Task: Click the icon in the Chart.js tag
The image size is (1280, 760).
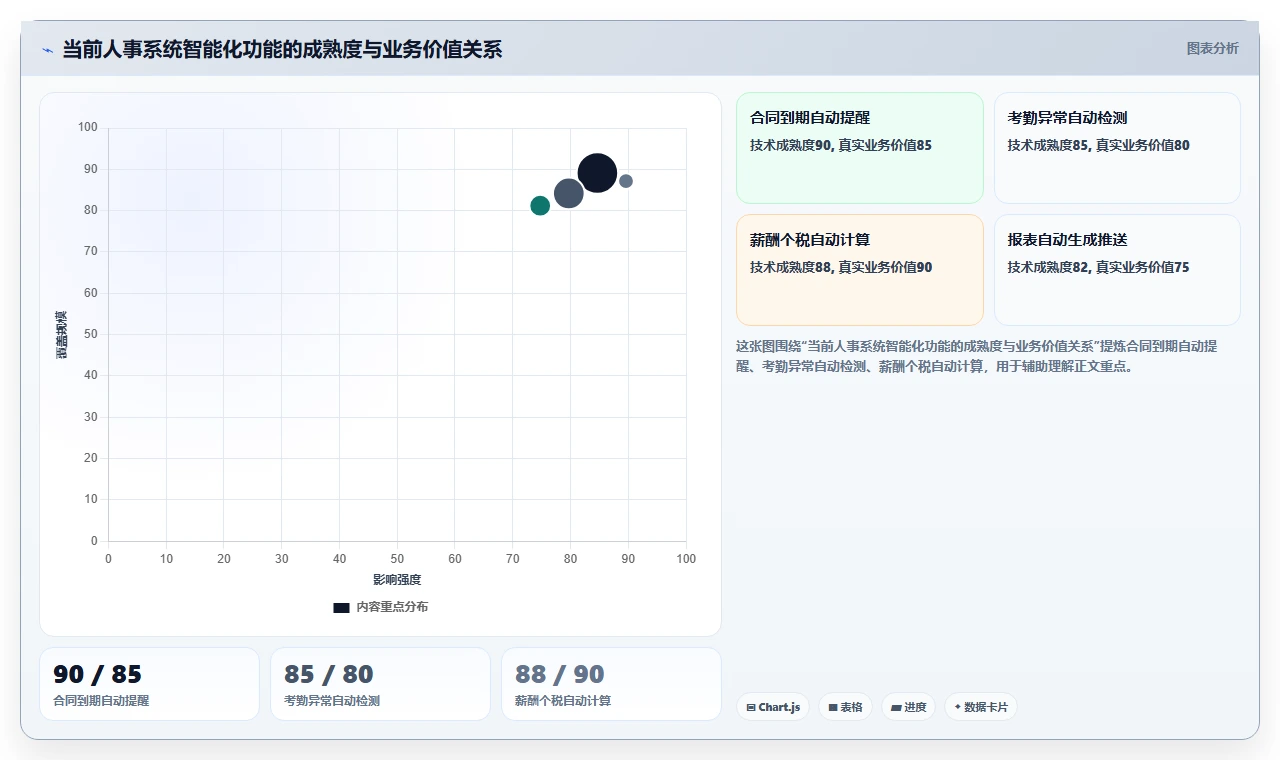Action: click(751, 707)
